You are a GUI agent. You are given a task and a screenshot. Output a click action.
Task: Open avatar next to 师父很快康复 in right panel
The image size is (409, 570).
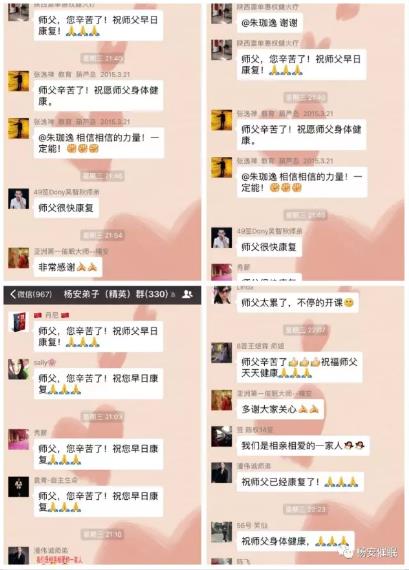(221, 238)
